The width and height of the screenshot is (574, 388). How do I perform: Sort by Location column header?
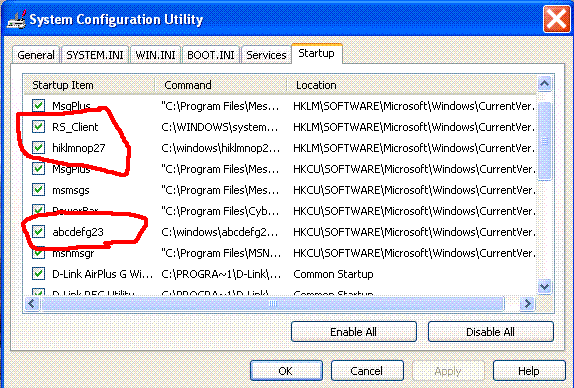point(411,85)
